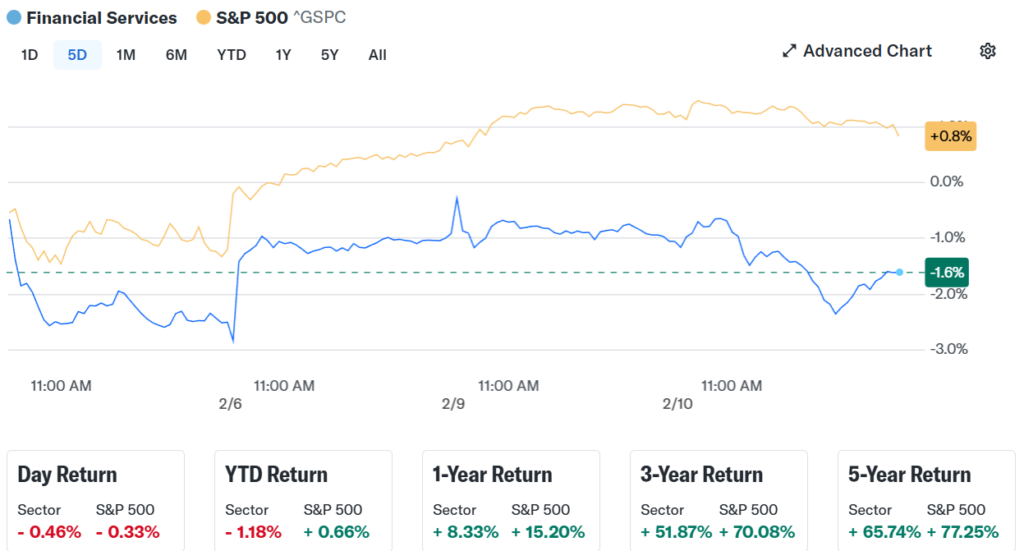Select the 1Y time range

click(283, 55)
